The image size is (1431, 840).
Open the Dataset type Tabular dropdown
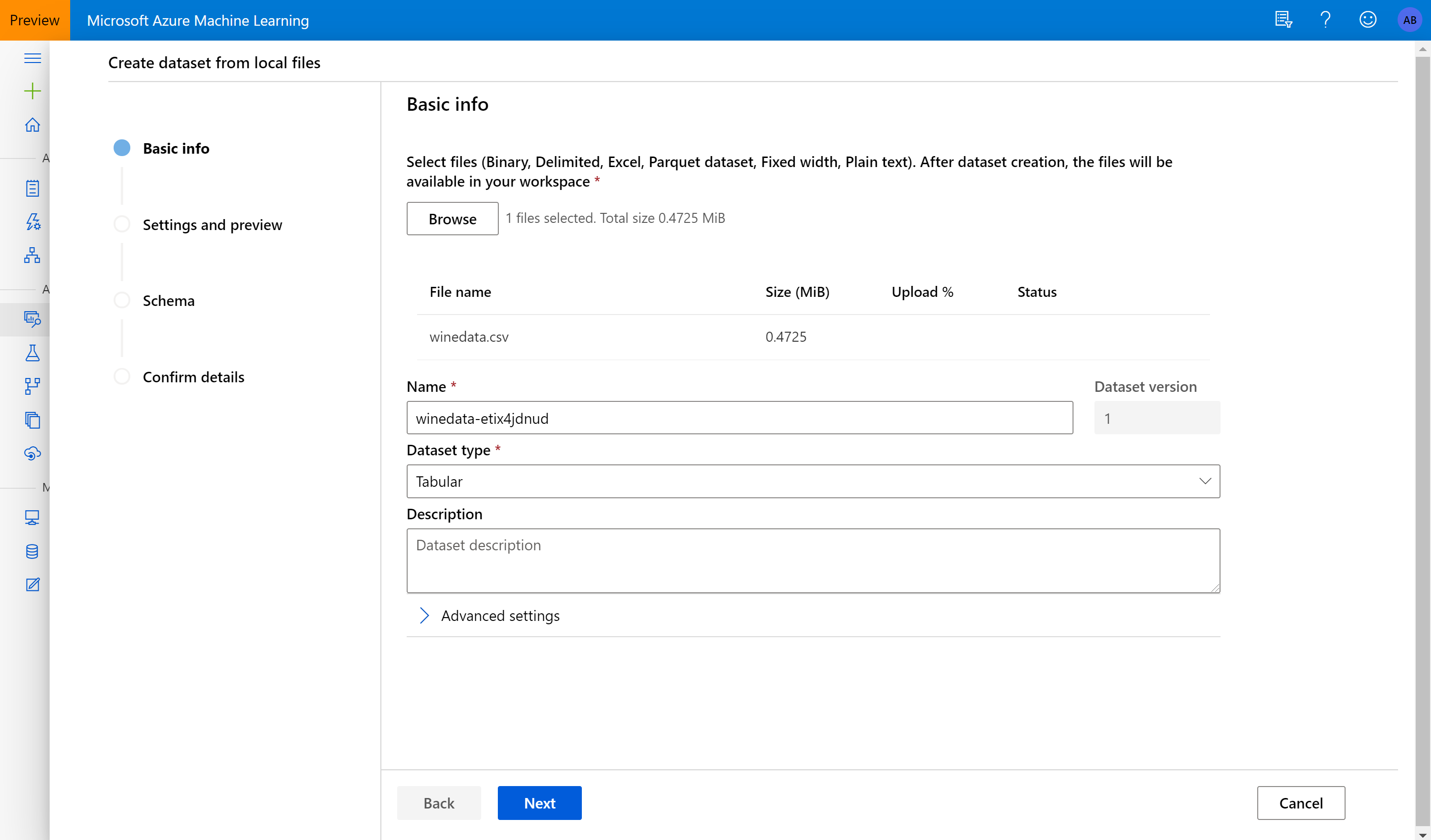click(812, 481)
